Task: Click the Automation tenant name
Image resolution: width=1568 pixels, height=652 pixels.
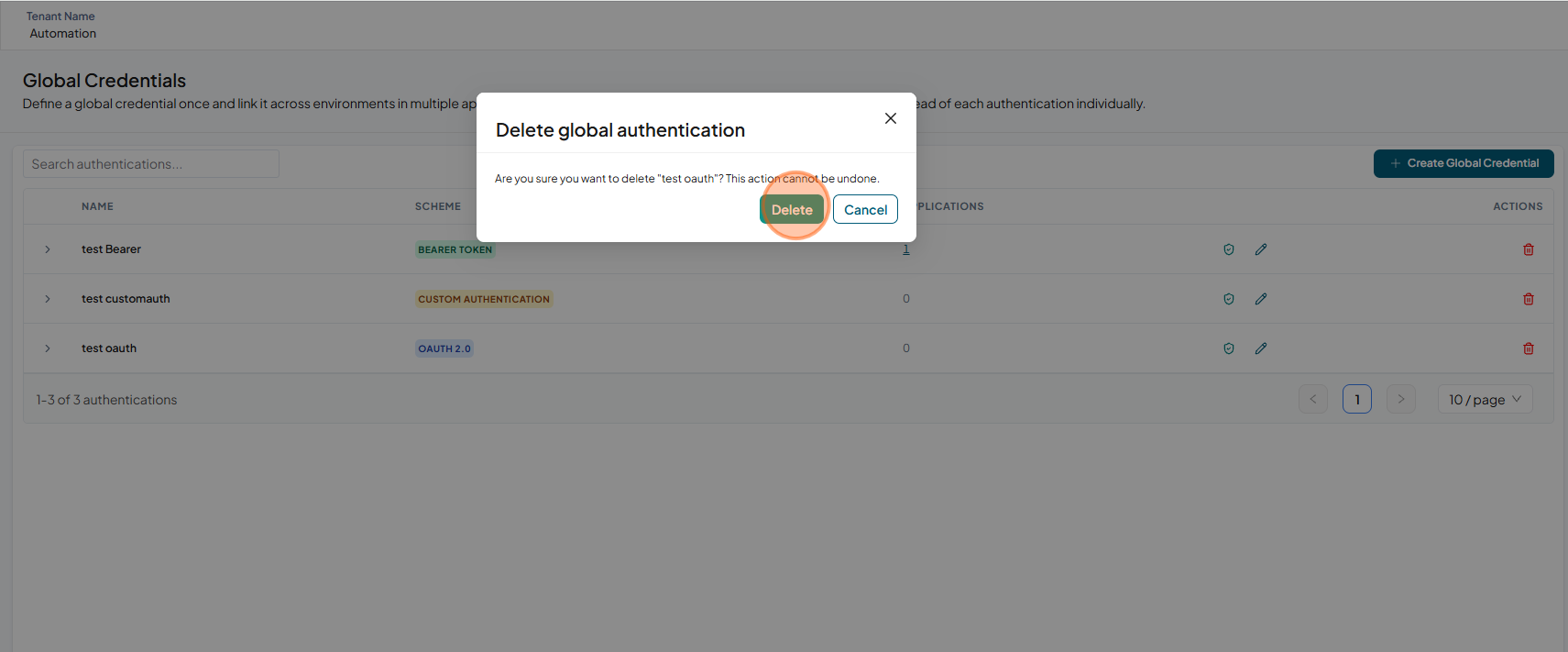Action: 62,33
